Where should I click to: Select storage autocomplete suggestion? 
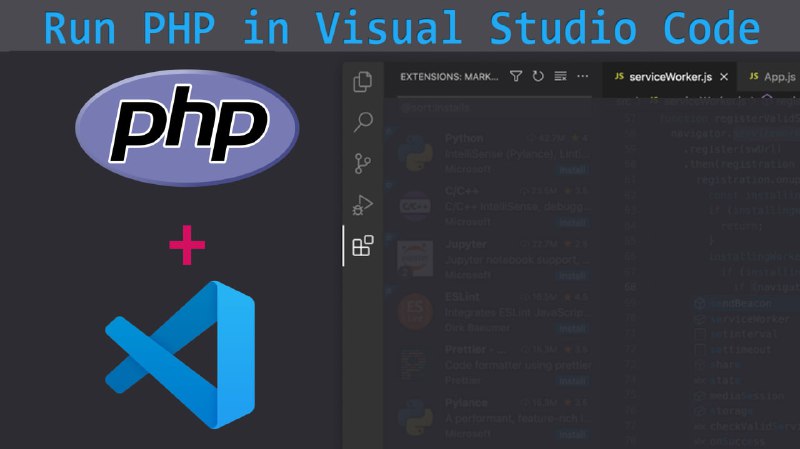746,411
